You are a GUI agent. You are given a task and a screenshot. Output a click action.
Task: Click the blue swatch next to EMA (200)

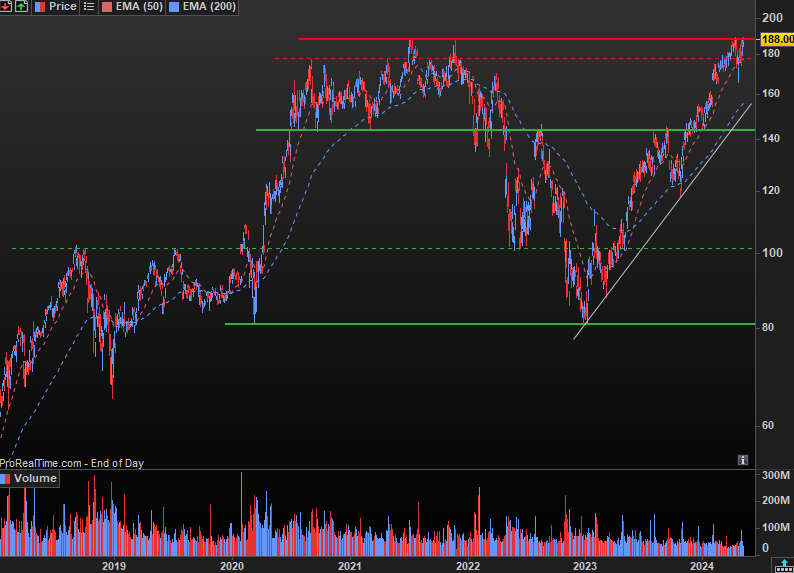tap(174, 7)
